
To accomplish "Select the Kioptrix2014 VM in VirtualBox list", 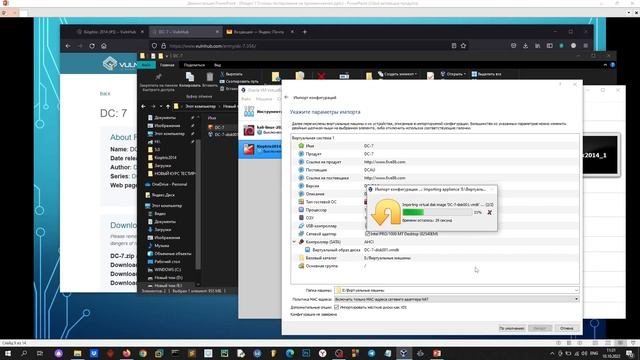I will click(x=261, y=149).
